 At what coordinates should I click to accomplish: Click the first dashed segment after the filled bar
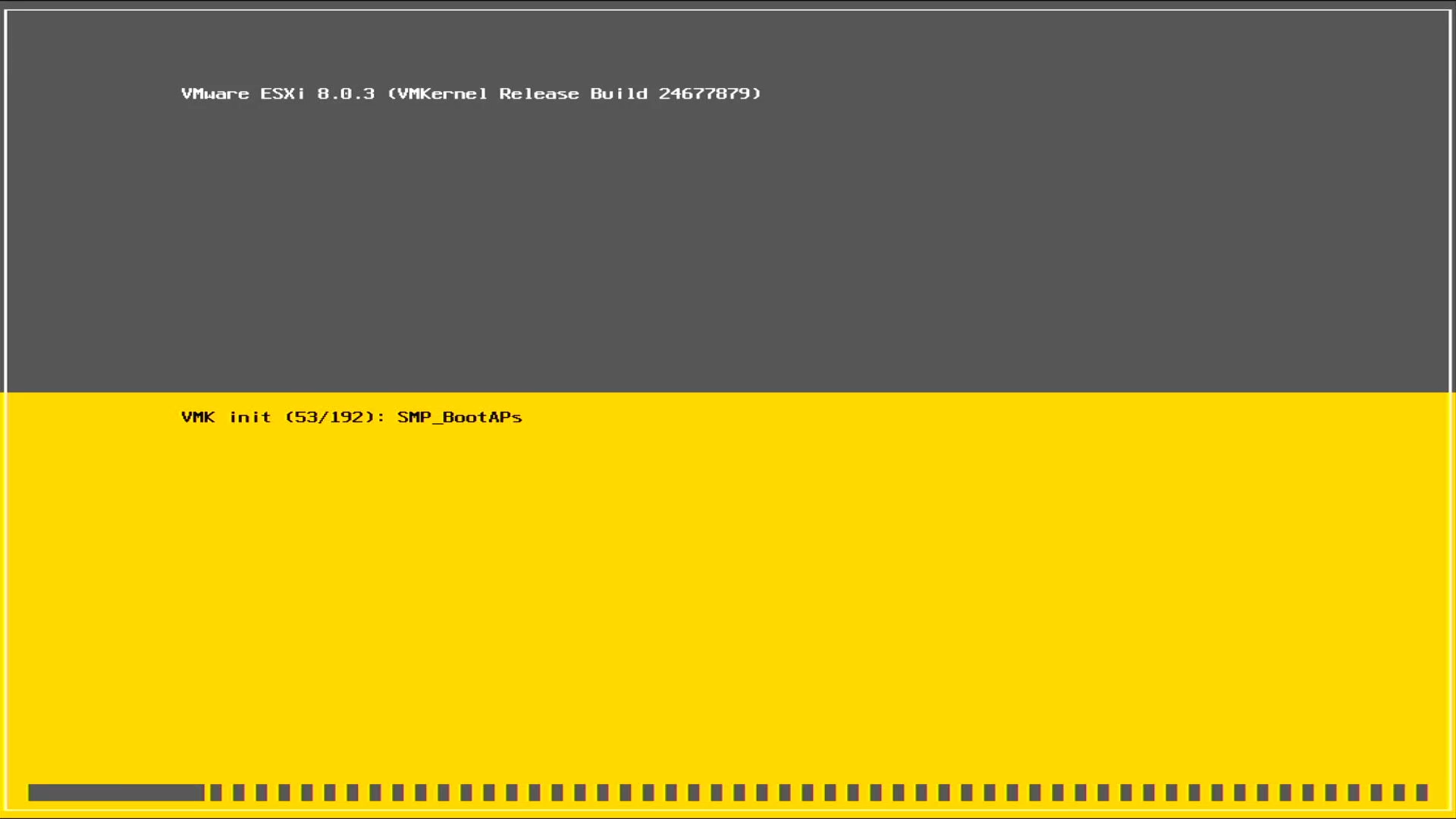point(216,792)
